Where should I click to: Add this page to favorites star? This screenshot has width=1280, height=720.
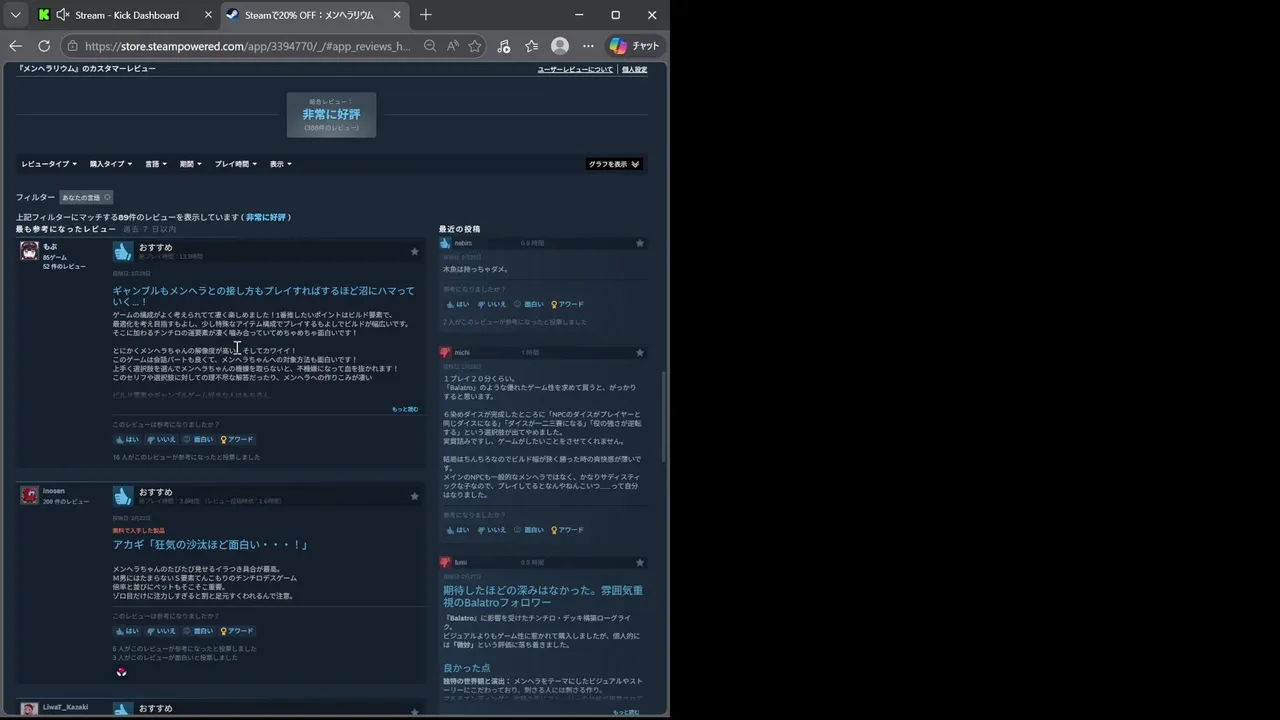(475, 46)
